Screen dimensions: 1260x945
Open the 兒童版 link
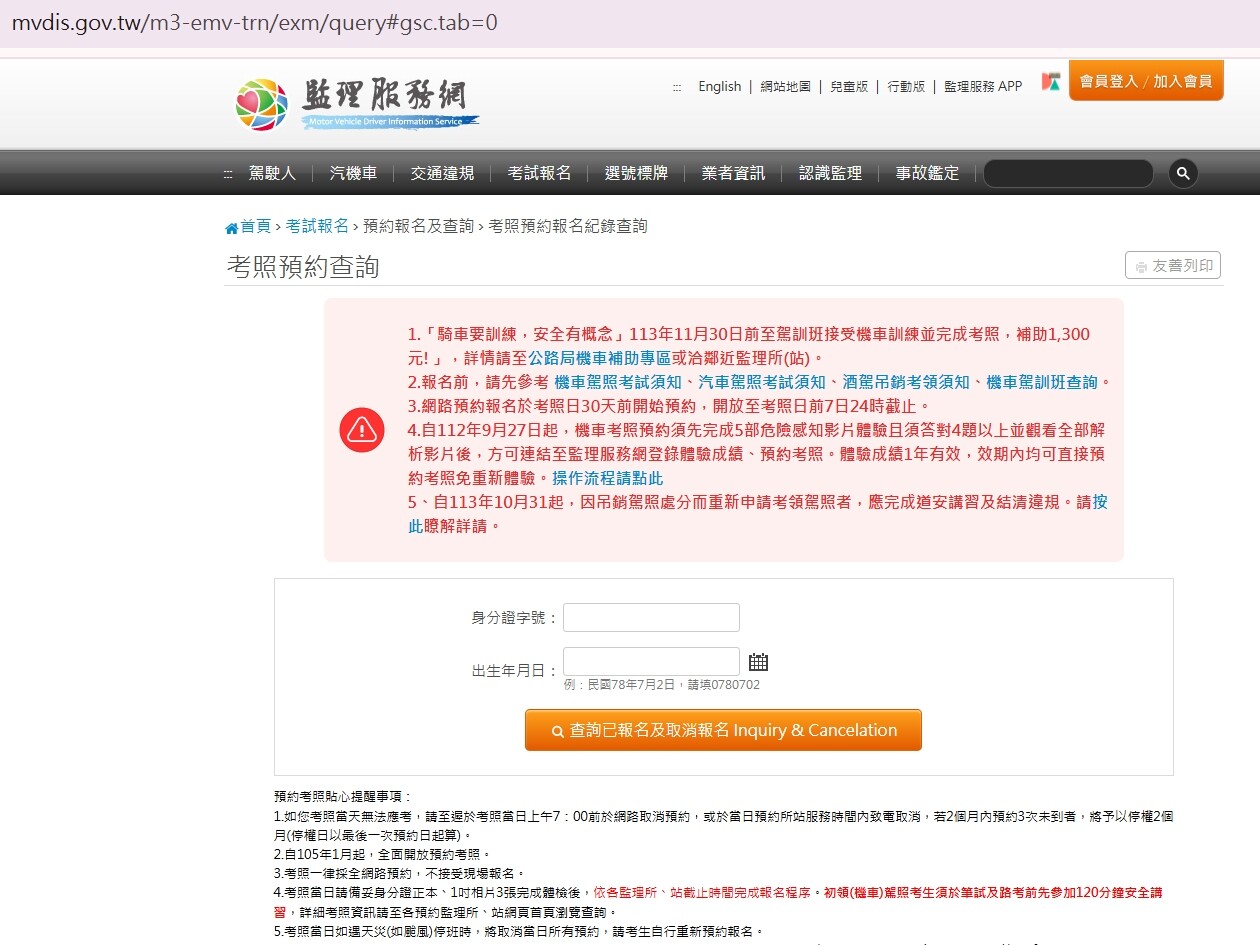click(x=849, y=87)
